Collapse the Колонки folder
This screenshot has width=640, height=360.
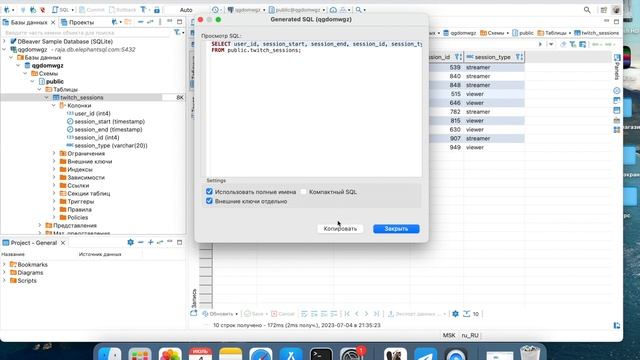point(54,105)
